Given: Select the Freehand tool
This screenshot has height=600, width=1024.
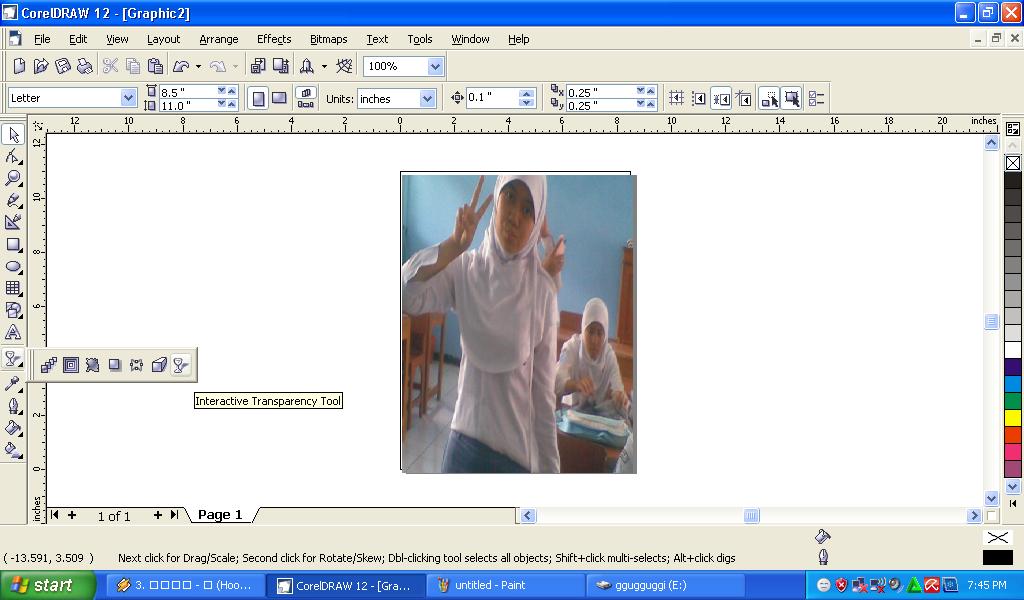Looking at the screenshot, I should pyautogui.click(x=13, y=200).
